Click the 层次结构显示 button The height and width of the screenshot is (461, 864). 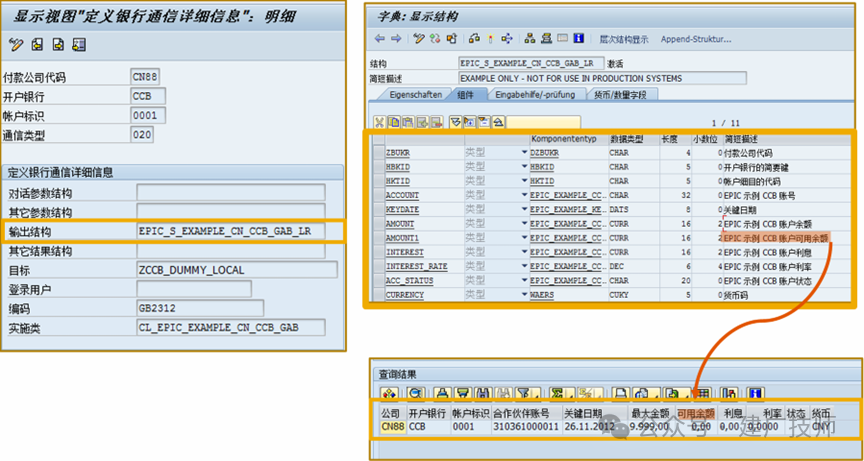(624, 39)
